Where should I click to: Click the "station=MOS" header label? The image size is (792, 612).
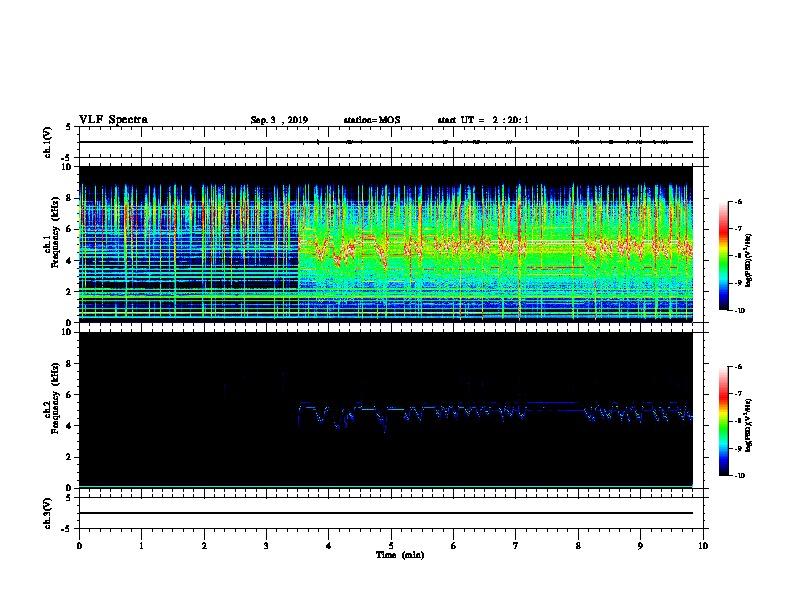click(372, 120)
